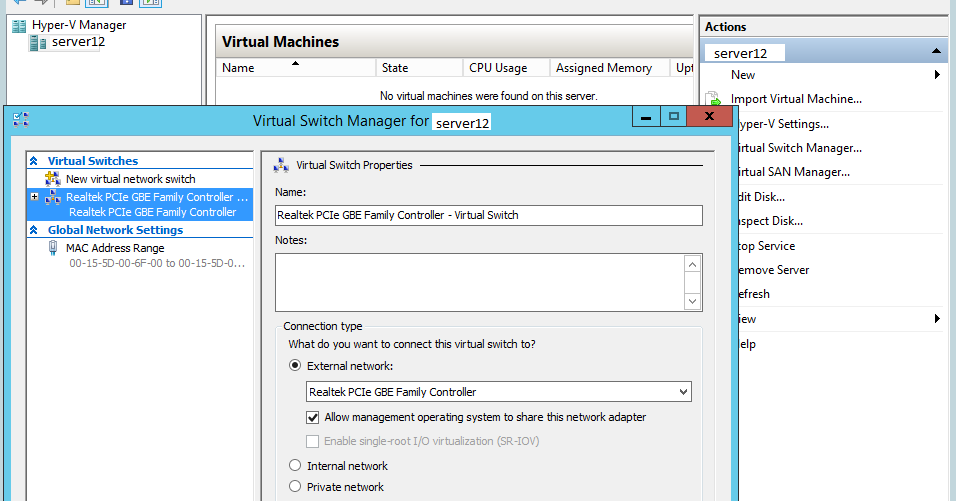Collapse the server12 Actions group

click(x=936, y=52)
